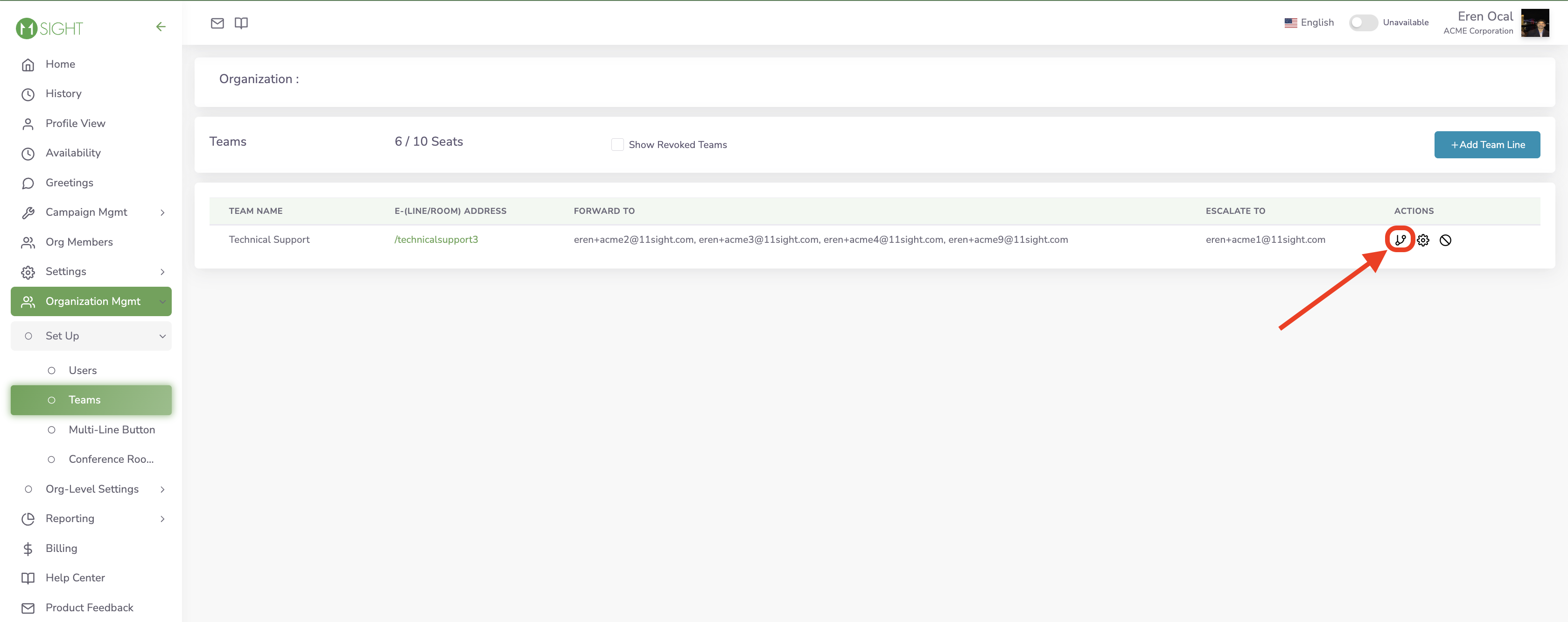Go to Home in sidebar
Image resolution: width=1568 pixels, height=622 pixels.
click(x=60, y=64)
